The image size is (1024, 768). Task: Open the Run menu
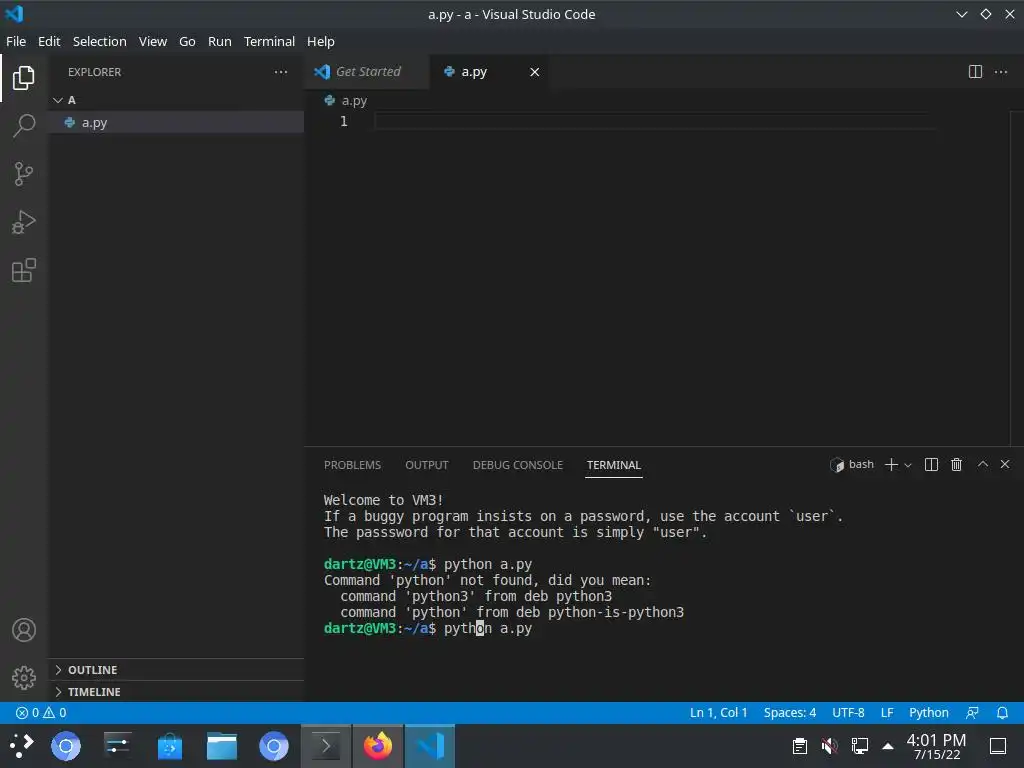(x=219, y=41)
